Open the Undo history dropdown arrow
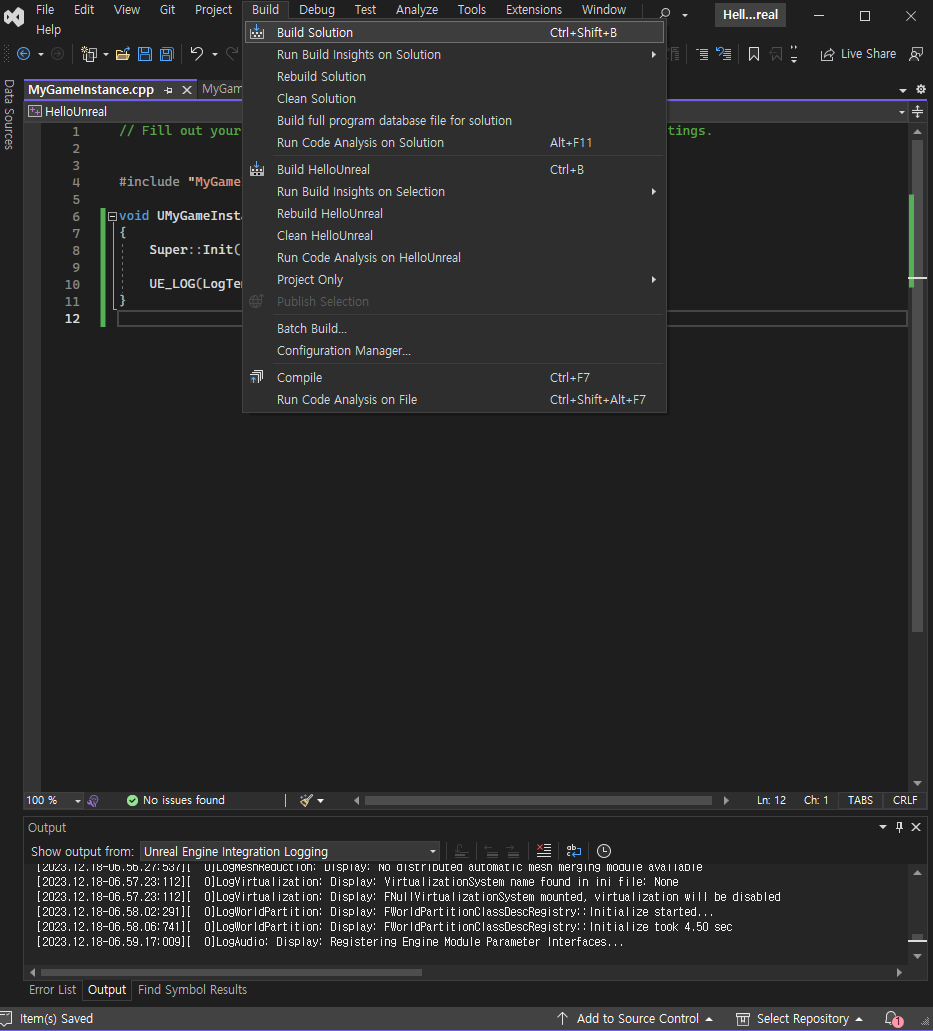Screen dimensions: 933x1031 coord(214,54)
